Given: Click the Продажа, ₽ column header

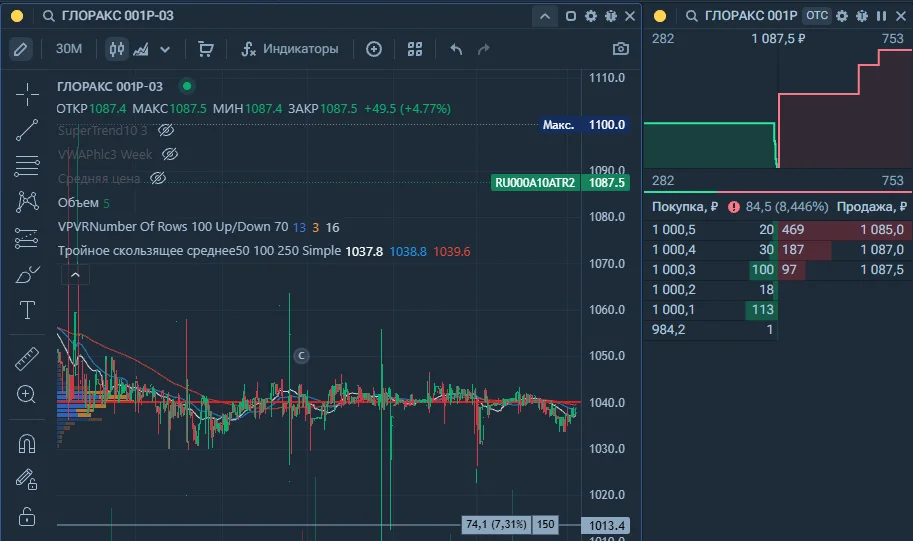Looking at the screenshot, I should click(x=872, y=207).
